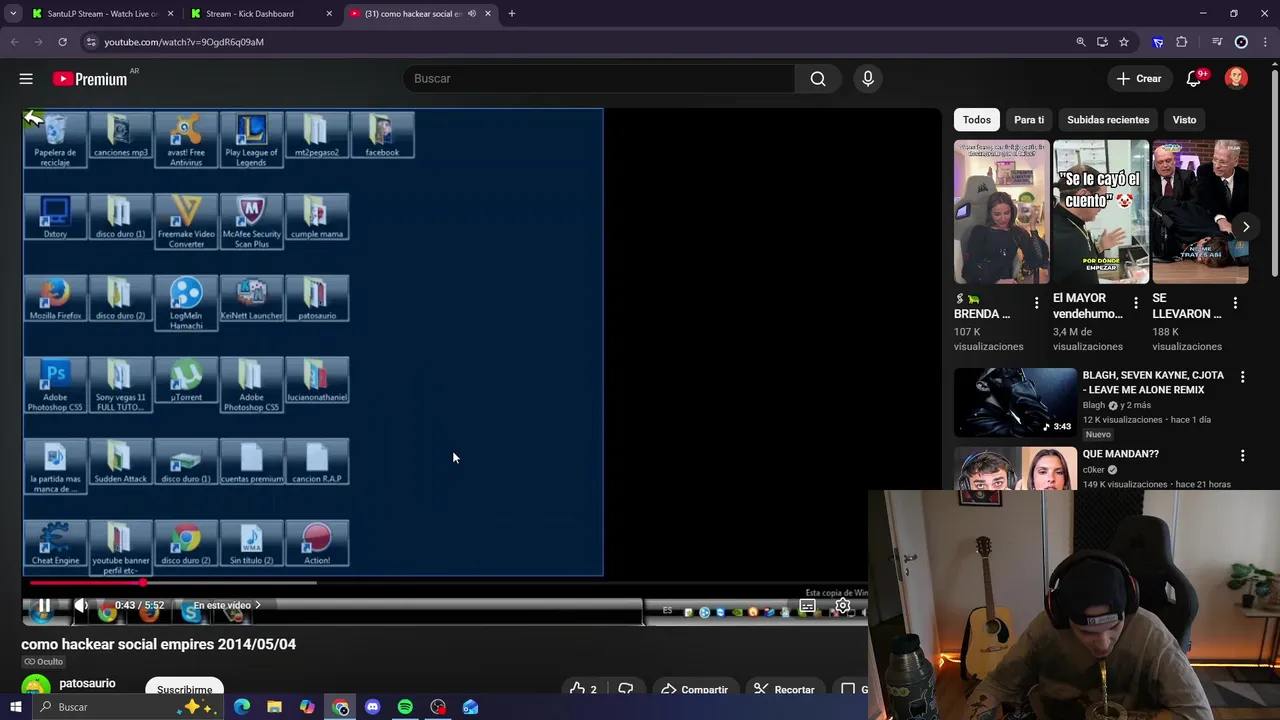
Task: Go to YouTube Premium home logo
Action: [91, 79]
